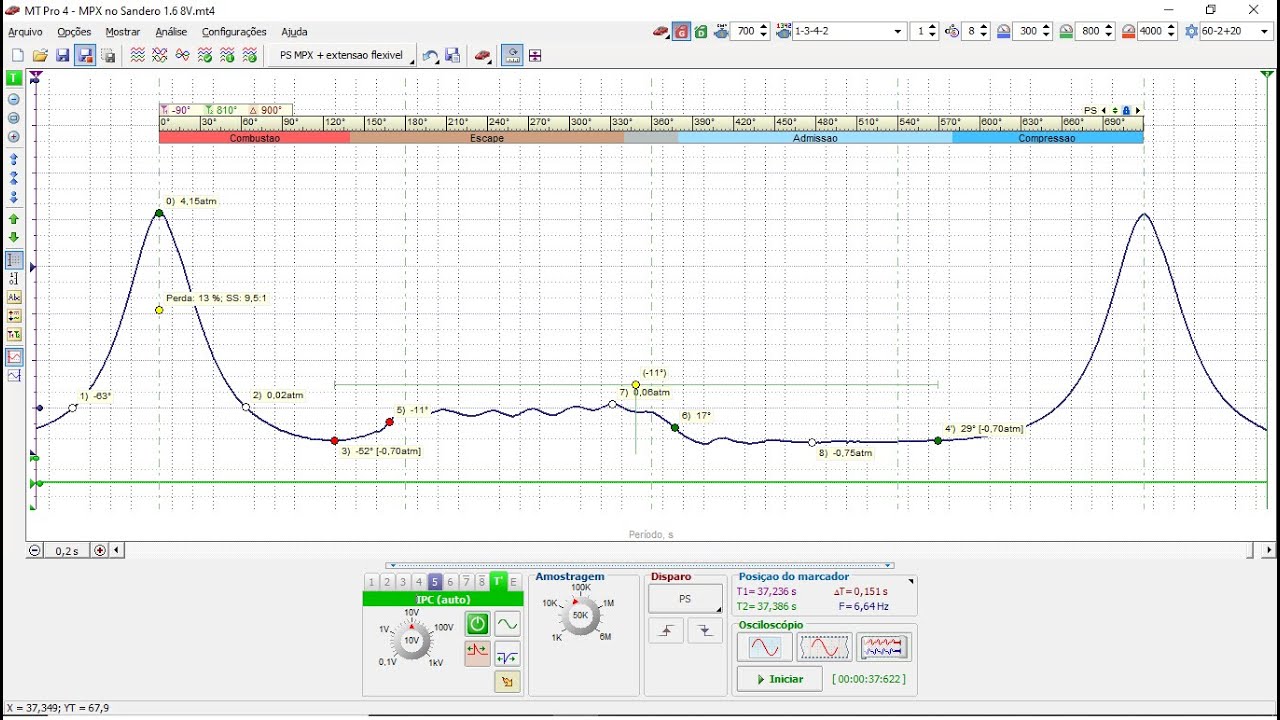Click the green G icon in the right toolbar

click(701, 32)
